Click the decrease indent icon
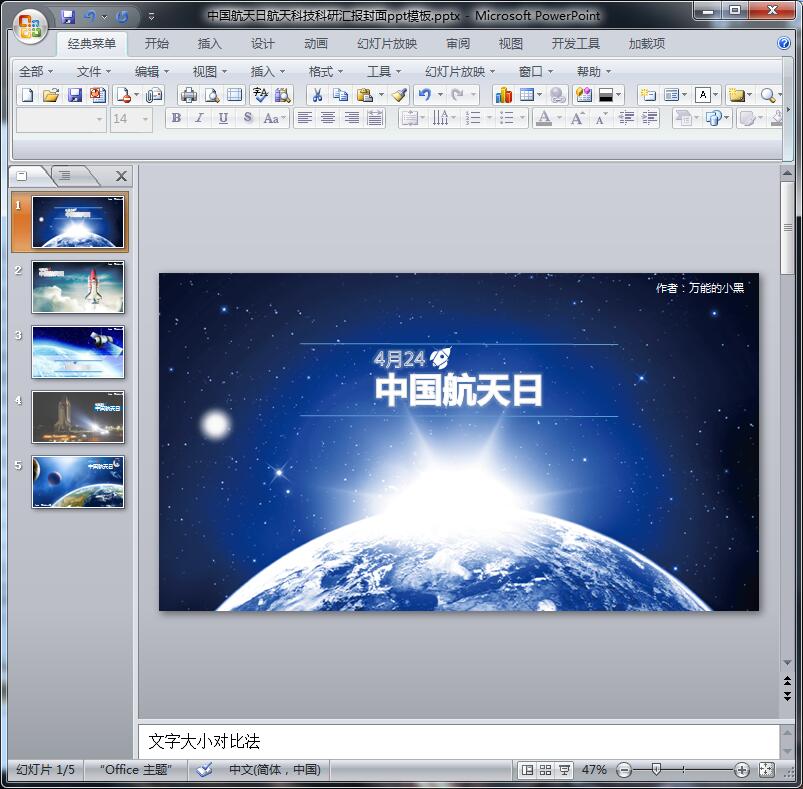The image size is (803, 789). pos(626,119)
